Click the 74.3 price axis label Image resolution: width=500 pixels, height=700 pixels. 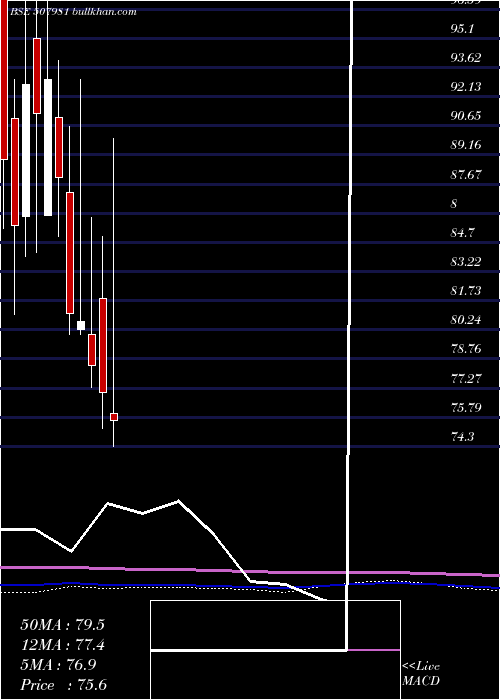(x=462, y=437)
